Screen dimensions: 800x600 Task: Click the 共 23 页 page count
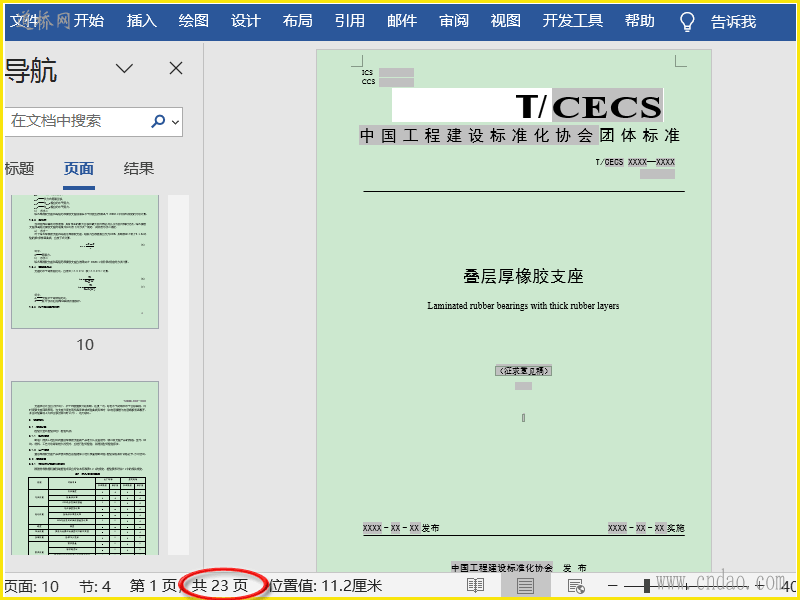[x=220, y=586]
